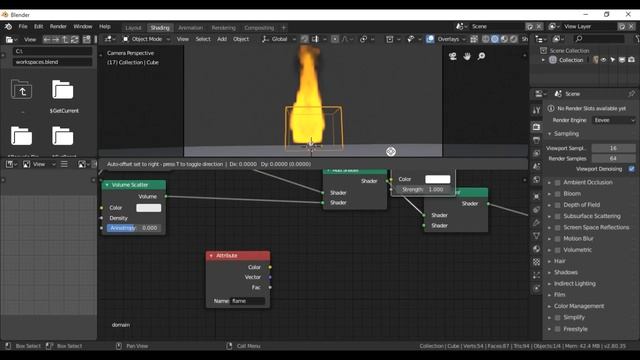Viewport: 640px width, 360px height.
Task: Open the Window menu
Action: point(82,27)
